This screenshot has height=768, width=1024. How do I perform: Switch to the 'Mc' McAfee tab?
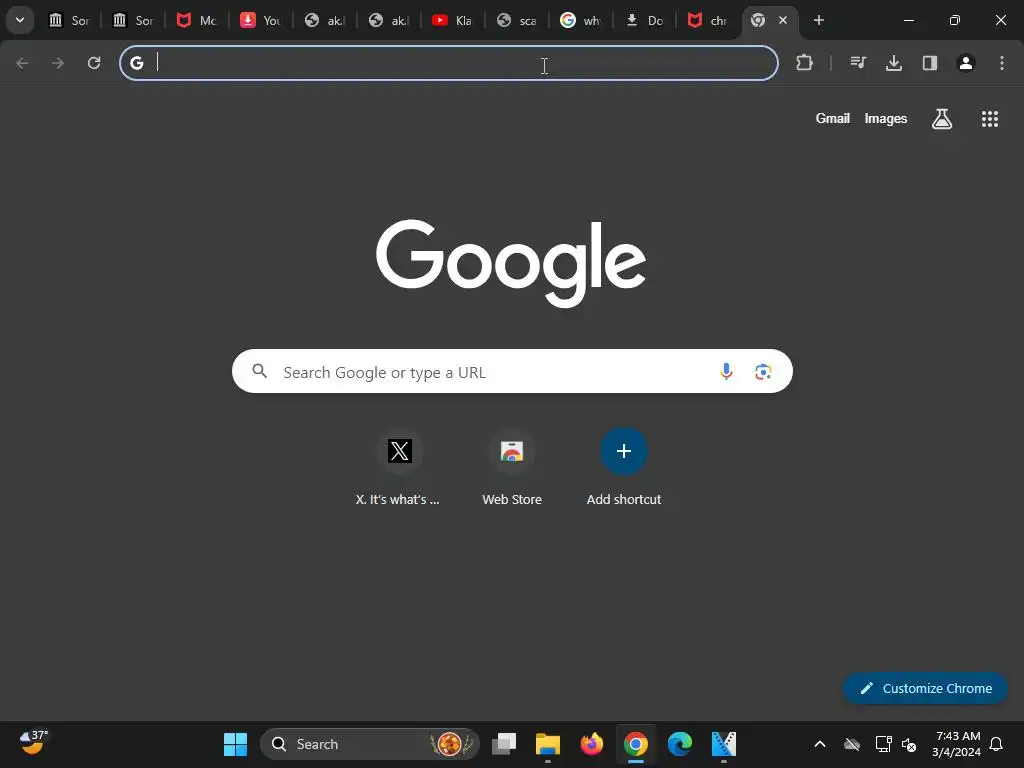coord(197,20)
